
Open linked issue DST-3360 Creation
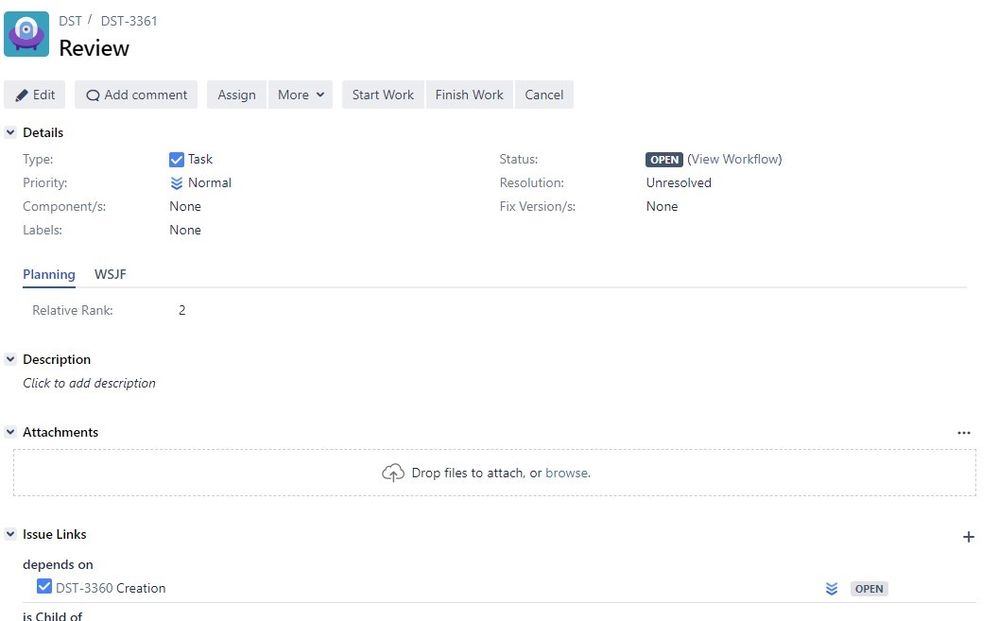click(x=111, y=589)
